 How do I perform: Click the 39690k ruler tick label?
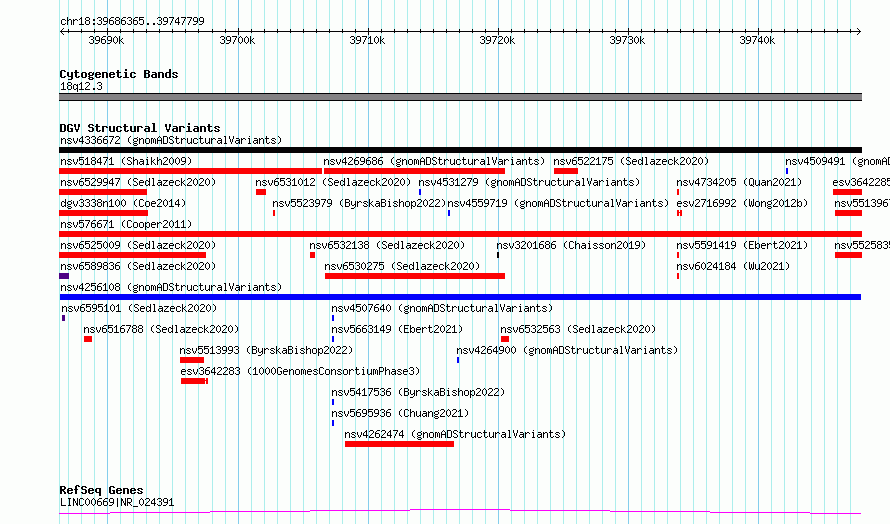[x=106, y=40]
